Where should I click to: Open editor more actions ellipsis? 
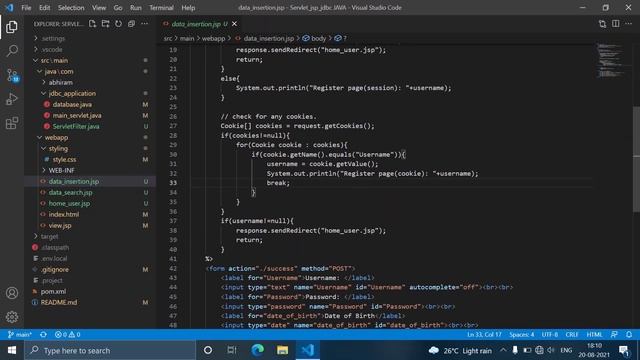coord(629,24)
